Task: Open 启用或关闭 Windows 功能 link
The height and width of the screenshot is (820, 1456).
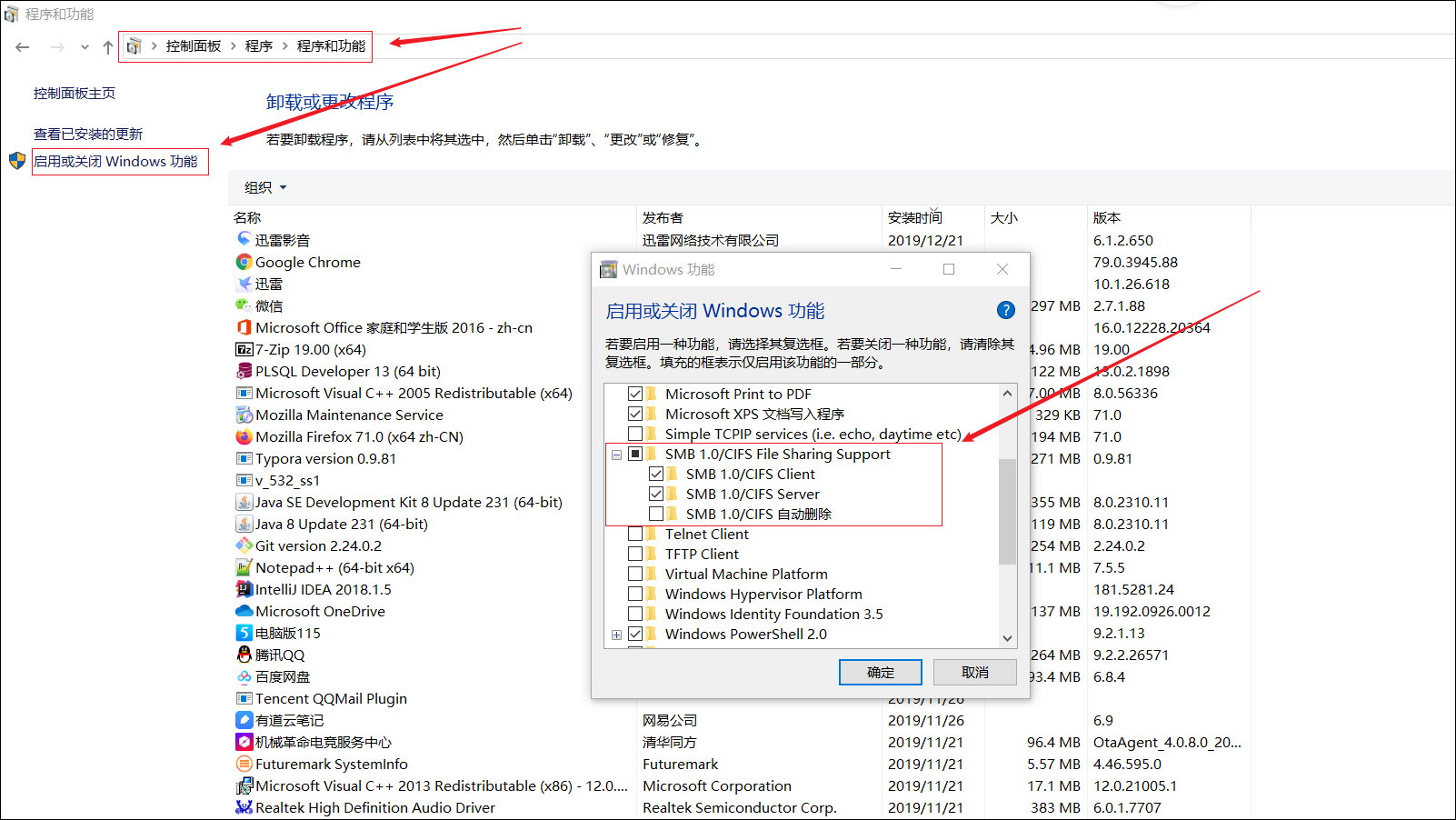Action: click(x=115, y=161)
